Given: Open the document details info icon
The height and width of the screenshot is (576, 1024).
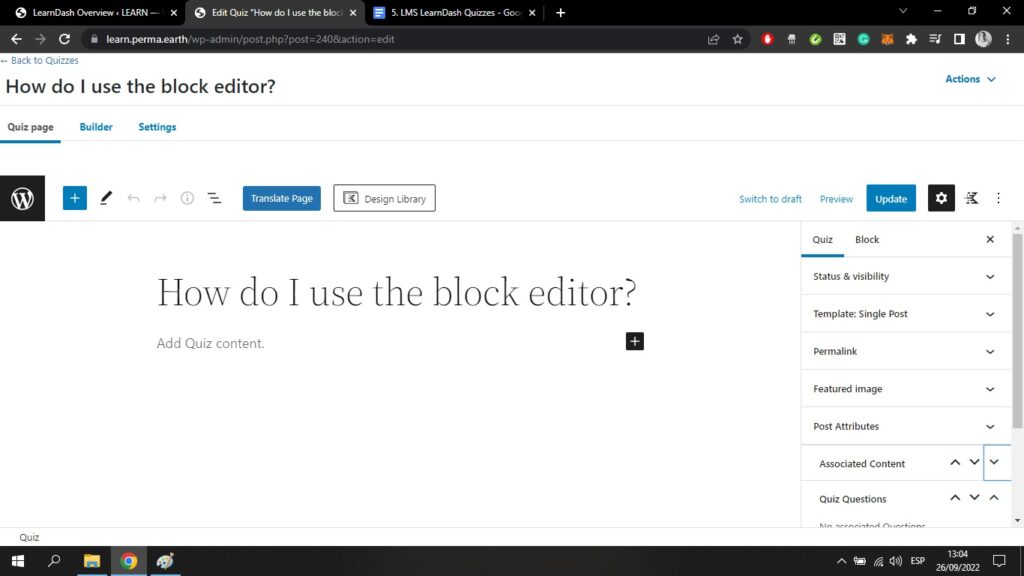Looking at the screenshot, I should click(187, 198).
